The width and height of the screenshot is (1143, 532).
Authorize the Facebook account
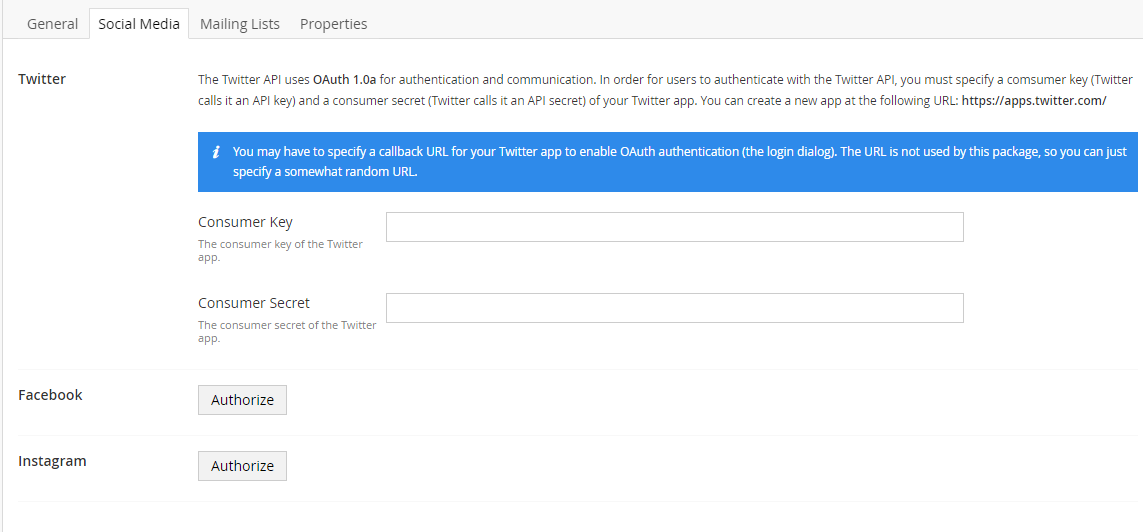(x=242, y=400)
